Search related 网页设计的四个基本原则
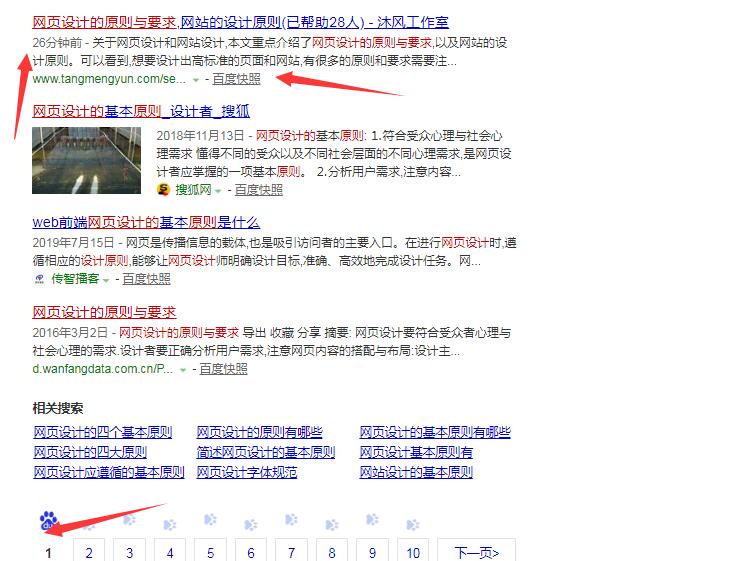 [103, 432]
